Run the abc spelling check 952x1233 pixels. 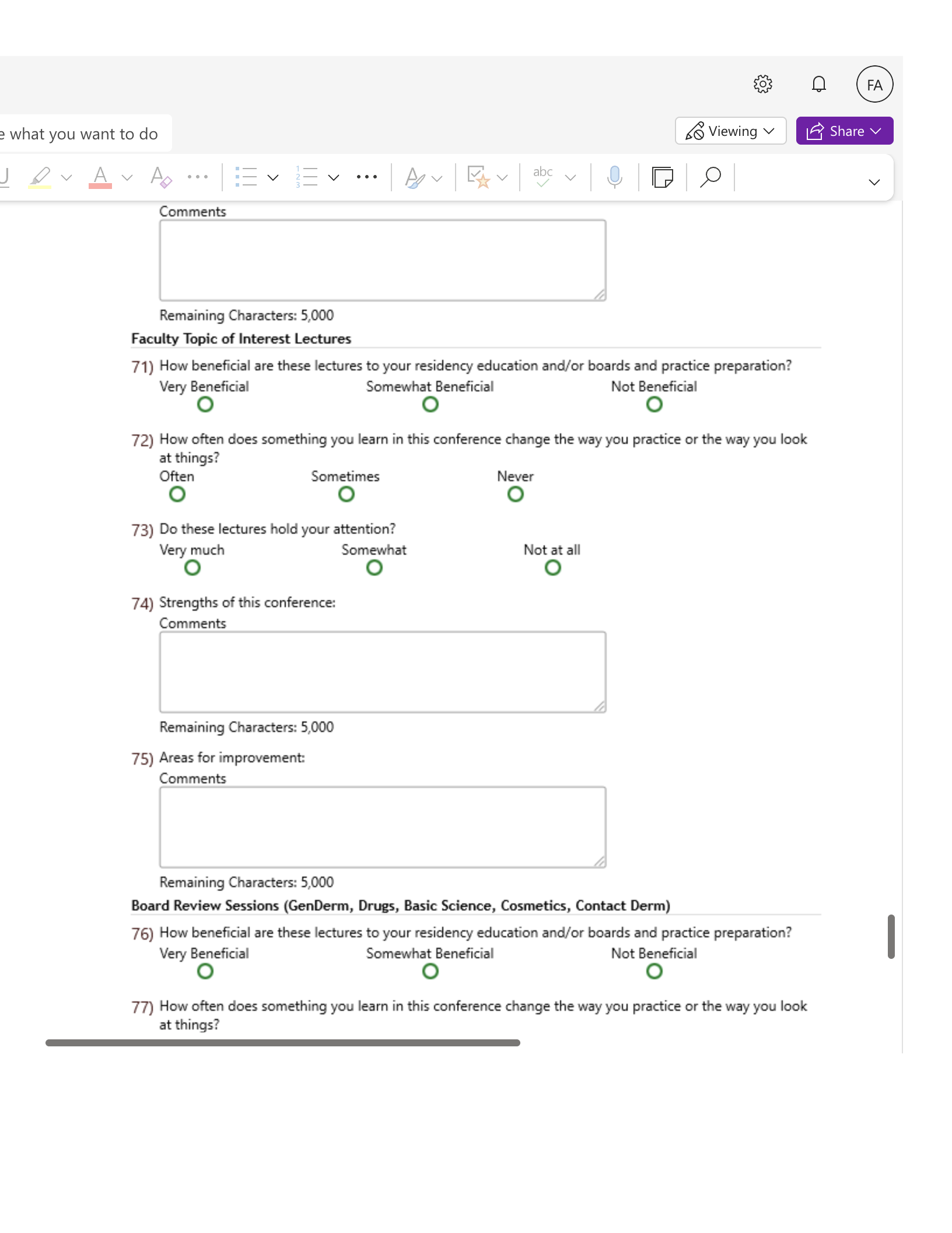(542, 177)
